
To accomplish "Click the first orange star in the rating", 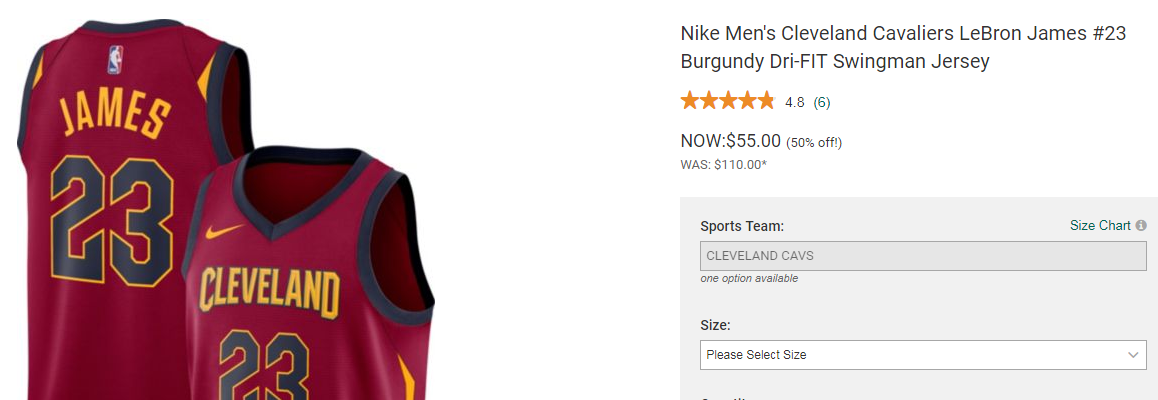I will pyautogui.click(x=690, y=101).
